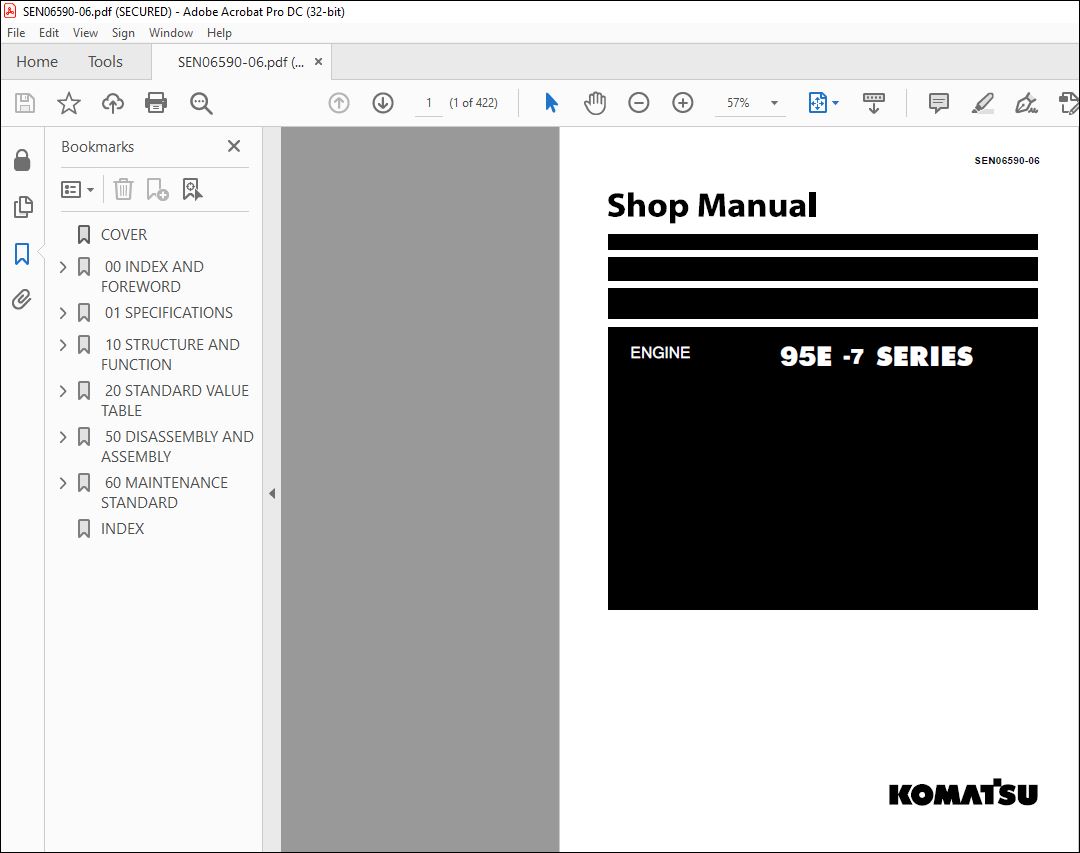Click the cloud upload icon

113,103
